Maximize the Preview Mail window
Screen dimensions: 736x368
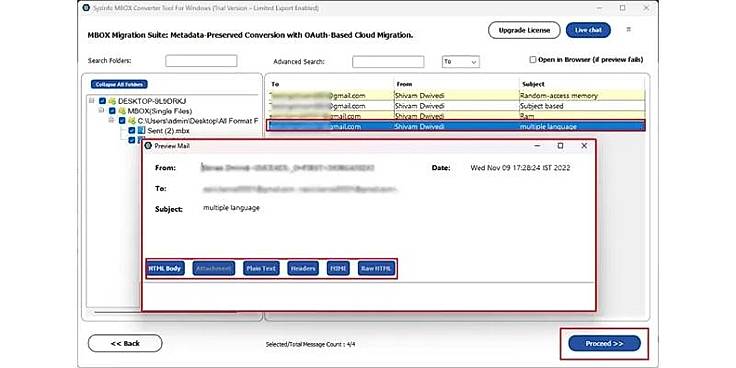point(560,146)
